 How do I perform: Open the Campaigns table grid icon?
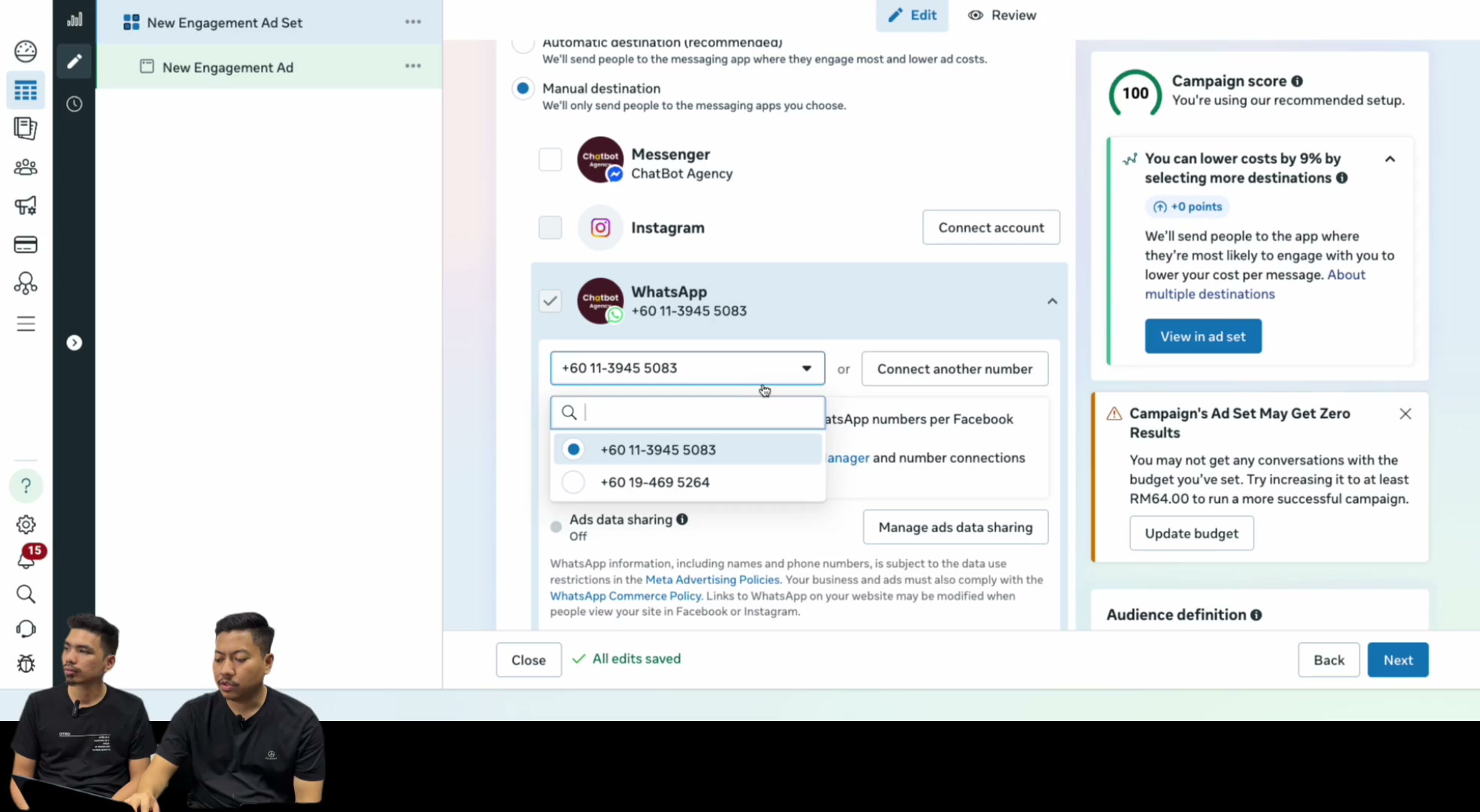click(26, 91)
